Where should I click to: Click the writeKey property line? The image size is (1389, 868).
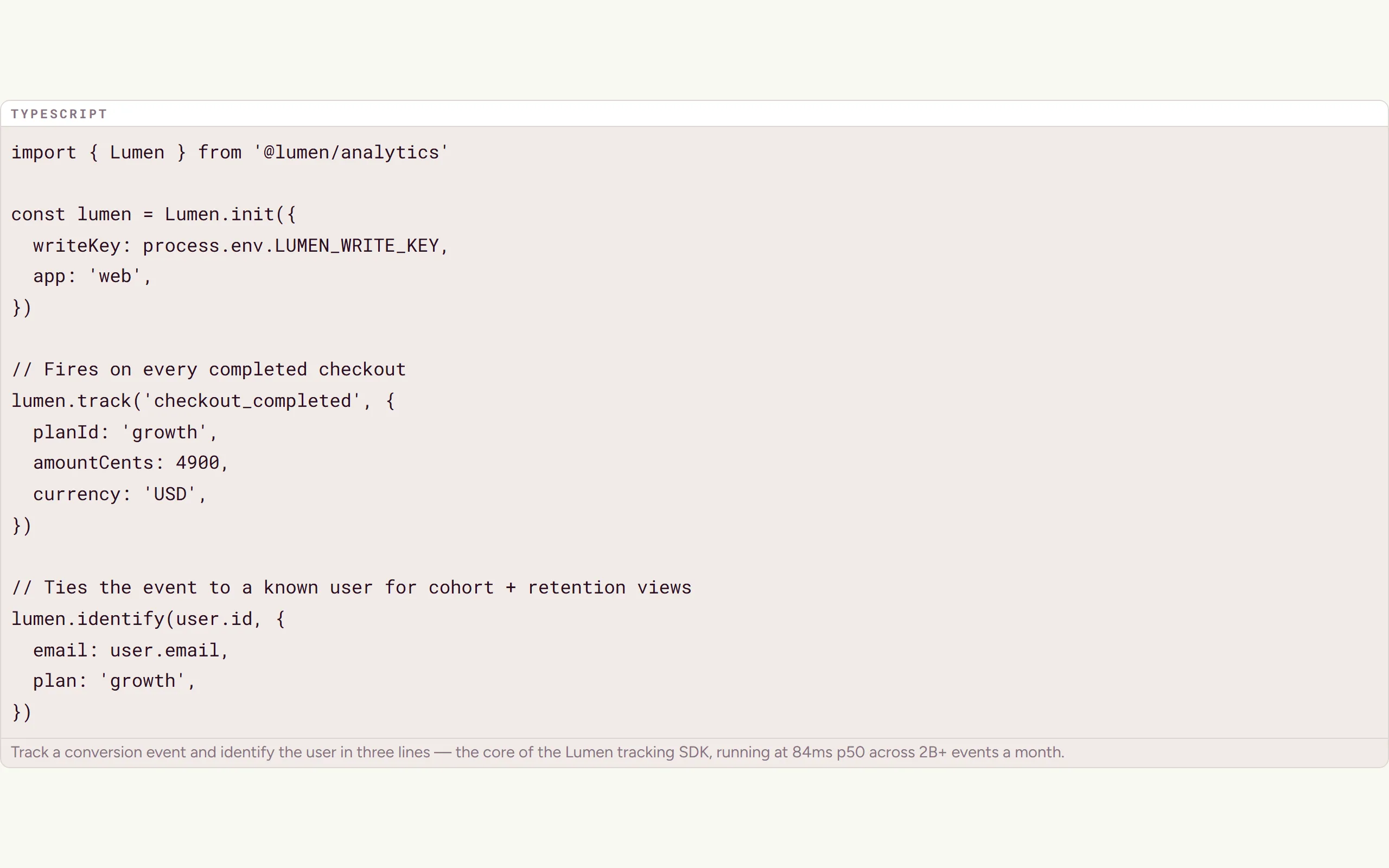click(x=240, y=246)
